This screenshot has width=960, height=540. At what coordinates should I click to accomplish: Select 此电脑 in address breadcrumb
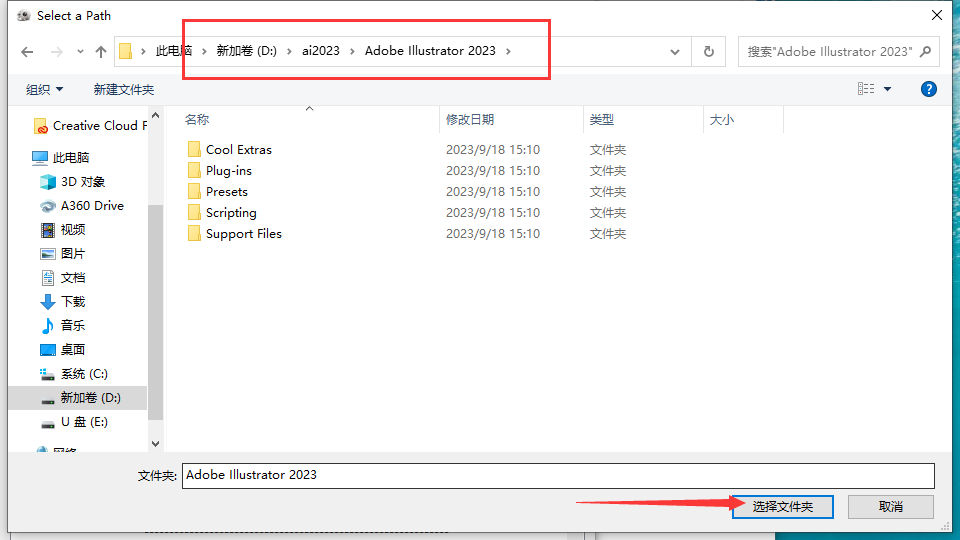[x=173, y=51]
